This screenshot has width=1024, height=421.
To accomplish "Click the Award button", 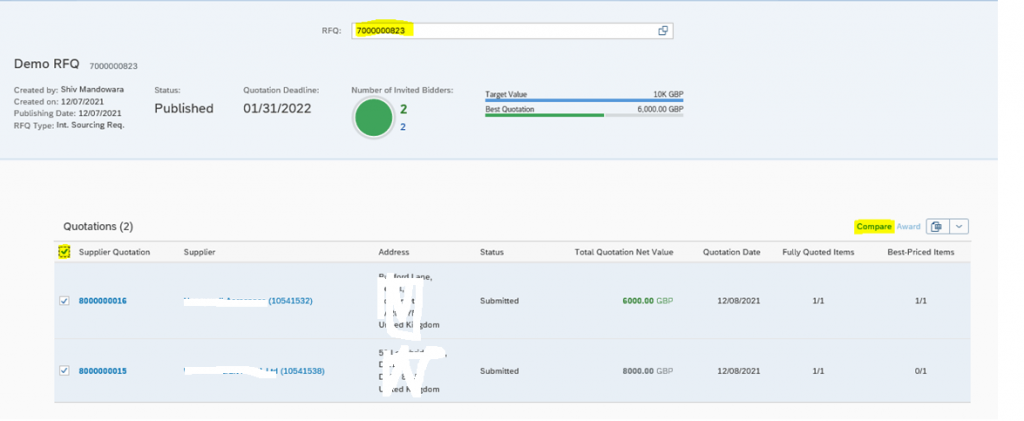I will tap(908, 226).
